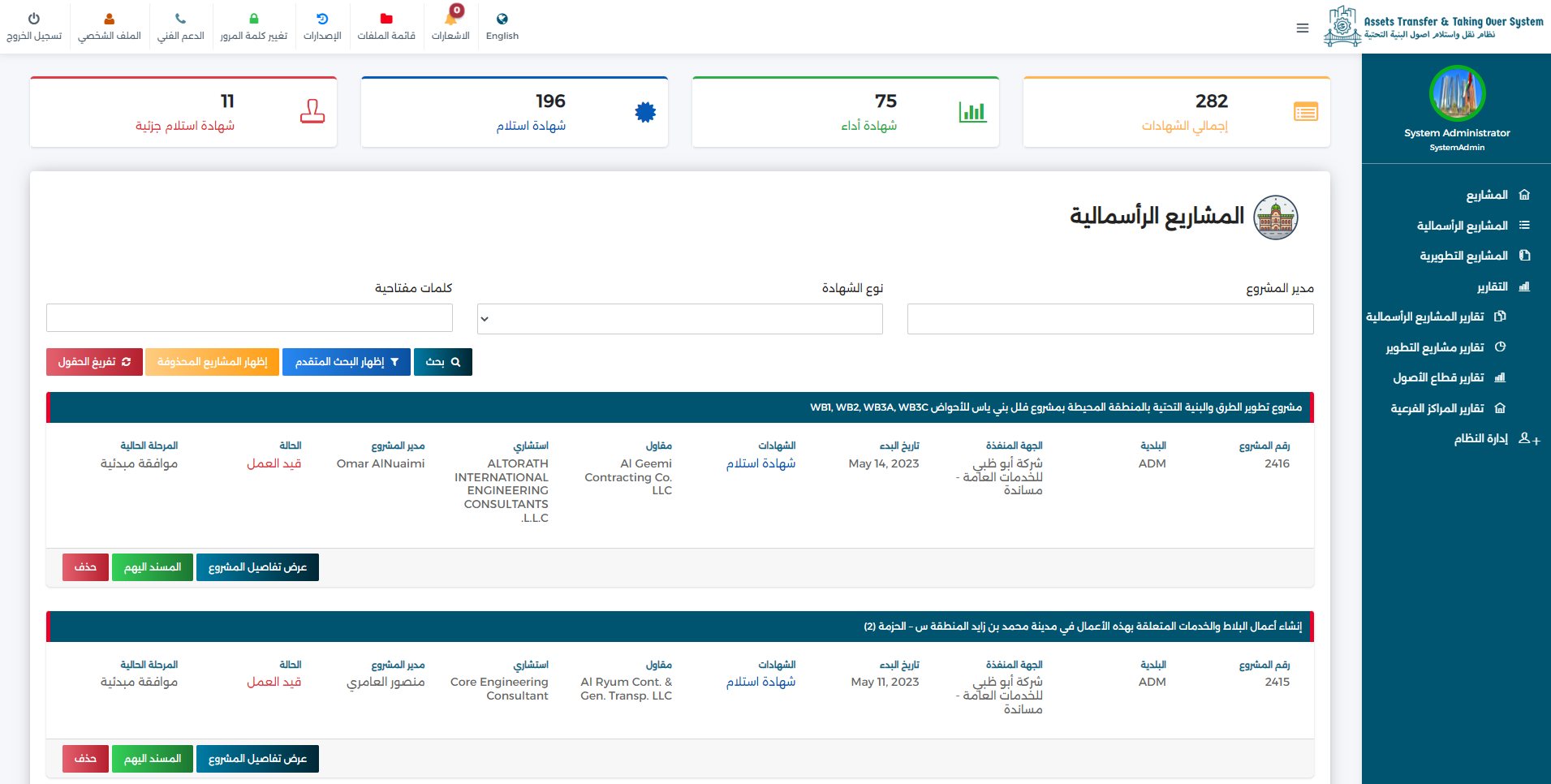Click the chart icon beside التقارير
1551x784 pixels.
(1524, 286)
